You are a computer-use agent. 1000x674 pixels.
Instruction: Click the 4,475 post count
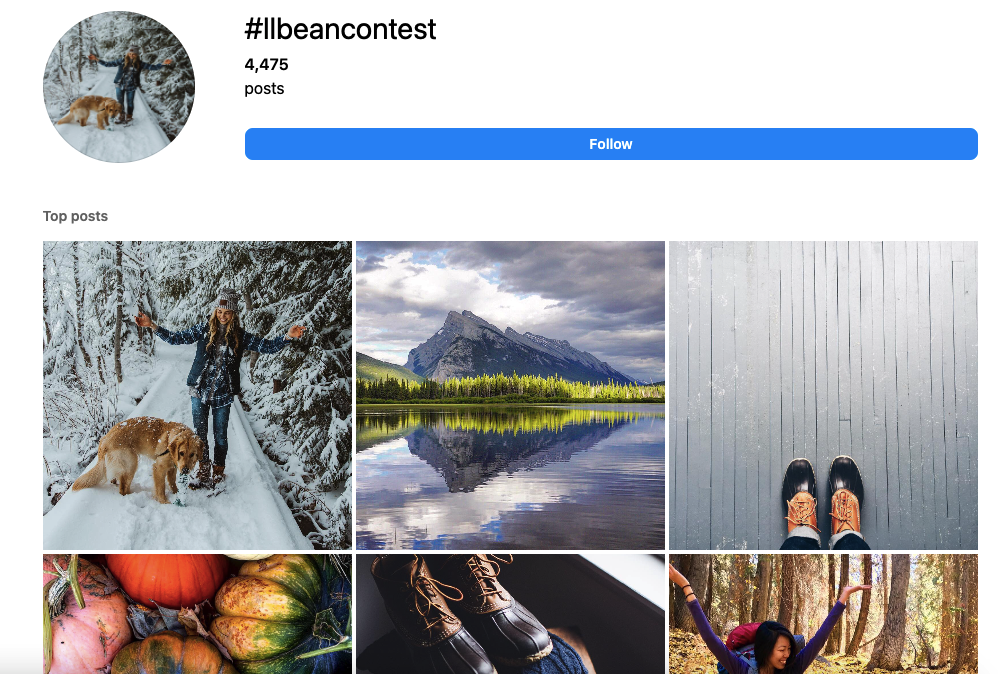[267, 64]
